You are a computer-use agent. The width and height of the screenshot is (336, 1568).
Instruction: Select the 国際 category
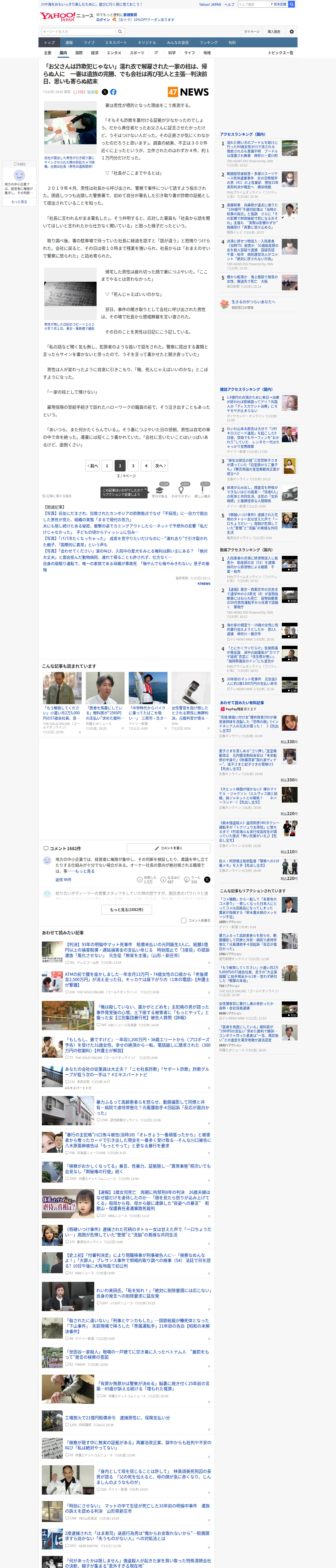pos(79,53)
